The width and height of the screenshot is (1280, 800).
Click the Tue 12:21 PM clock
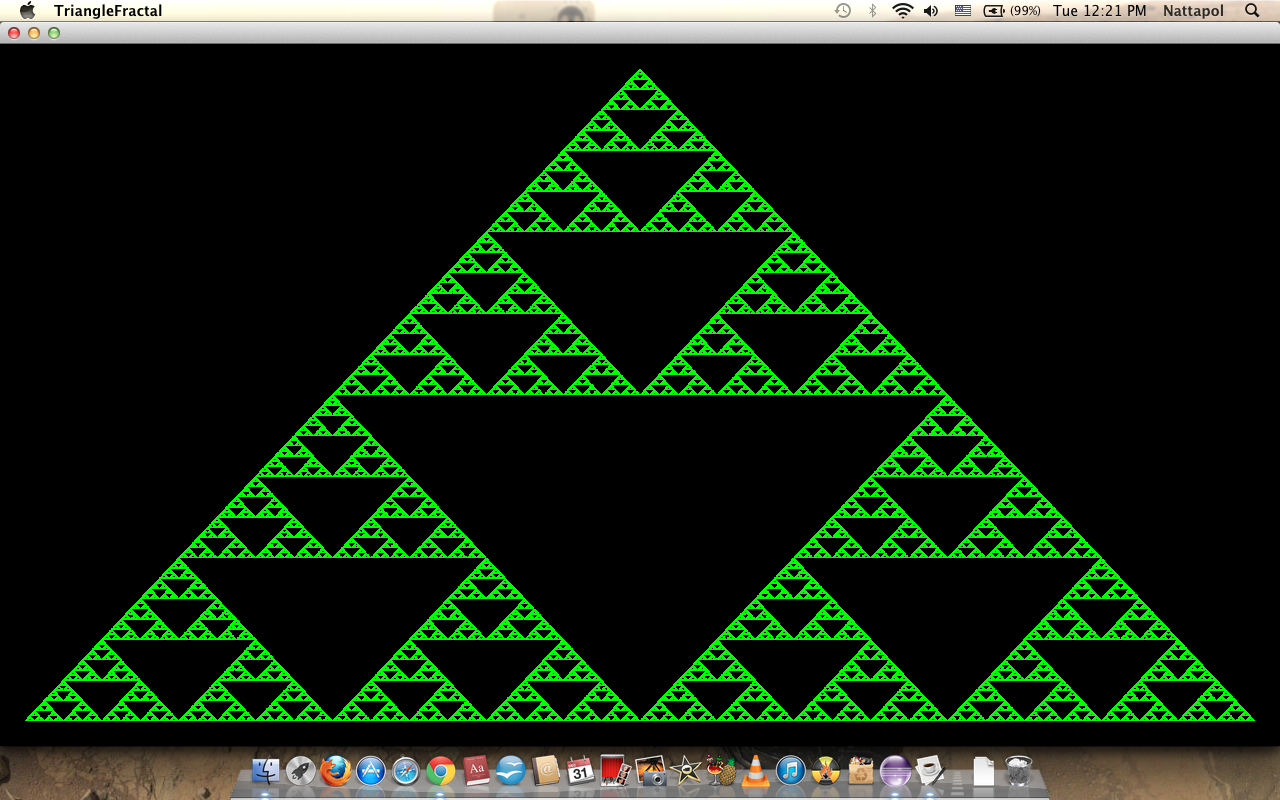(x=1099, y=11)
